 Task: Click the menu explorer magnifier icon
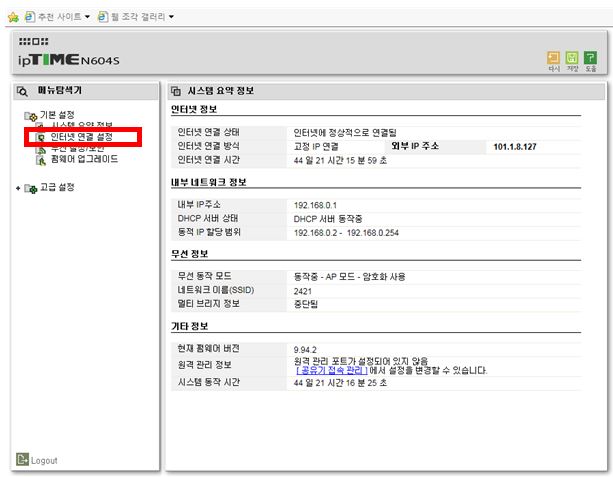click(22, 90)
